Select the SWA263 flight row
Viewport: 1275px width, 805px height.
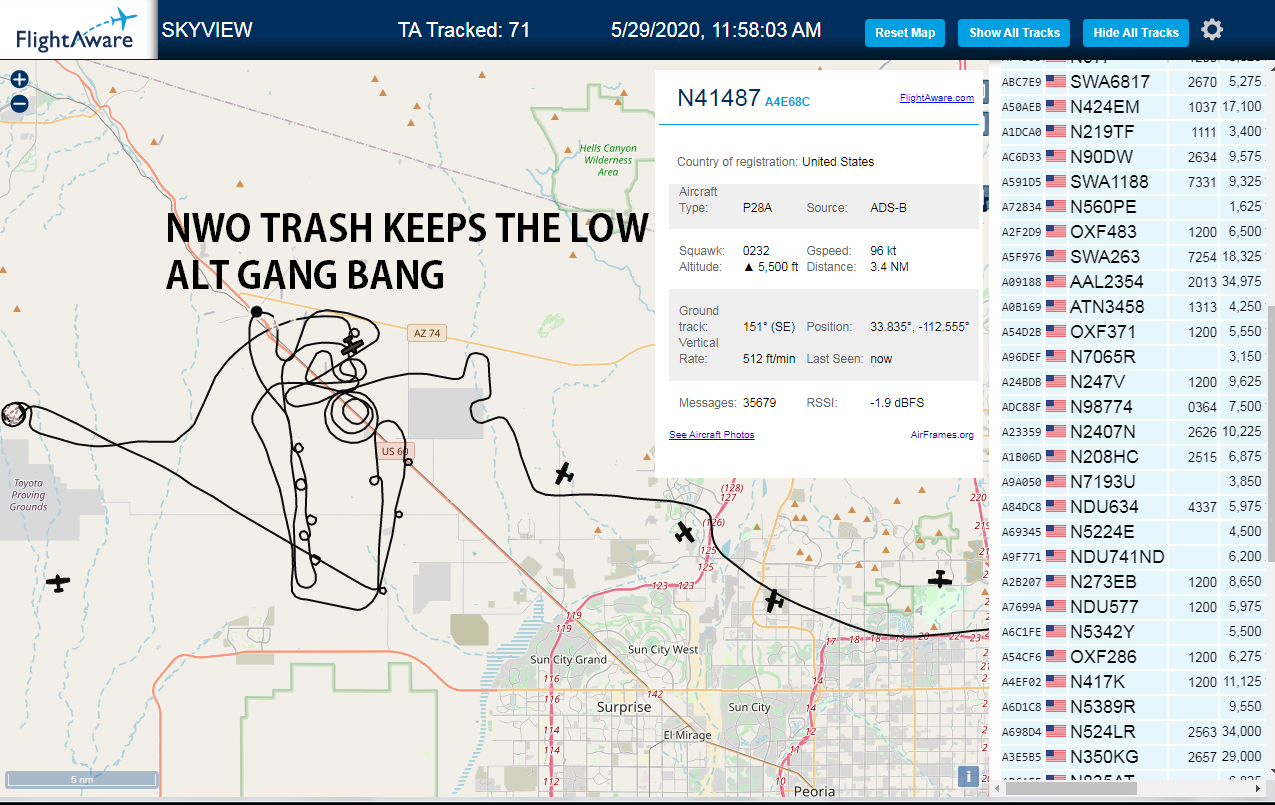pos(1133,257)
